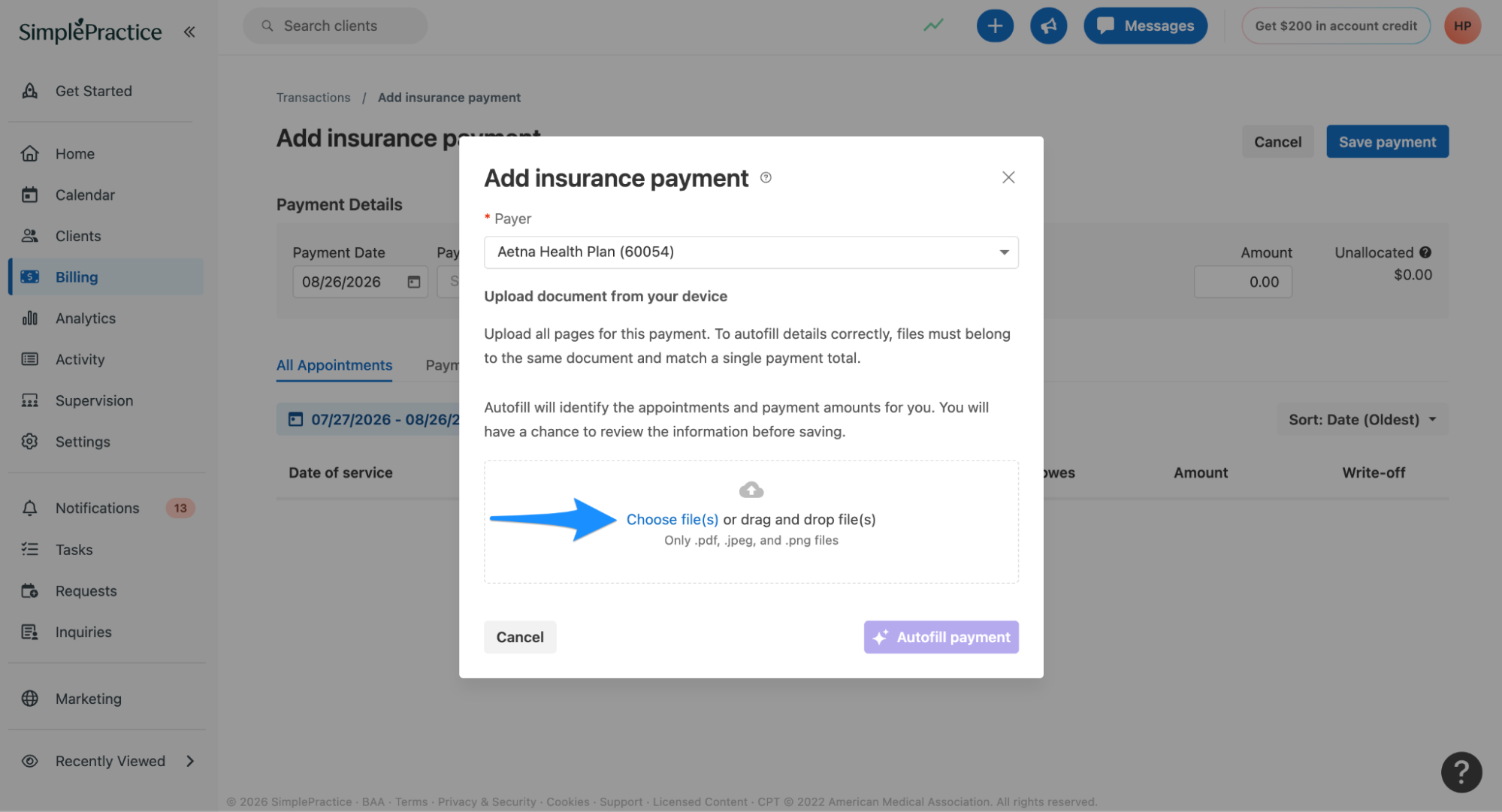Open Calendar from sidebar
This screenshot has height=812, width=1502.
pyautogui.click(x=85, y=195)
